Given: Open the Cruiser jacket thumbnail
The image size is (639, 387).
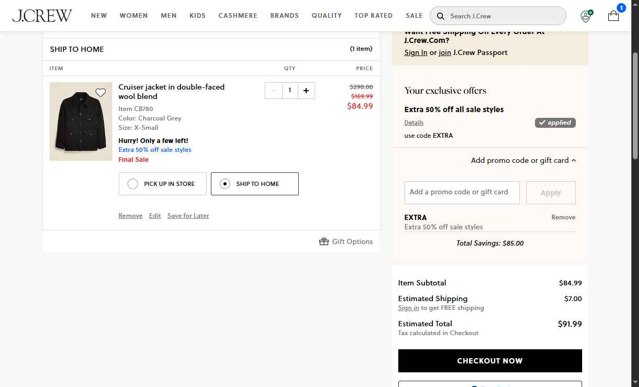Looking at the screenshot, I should coord(81,121).
